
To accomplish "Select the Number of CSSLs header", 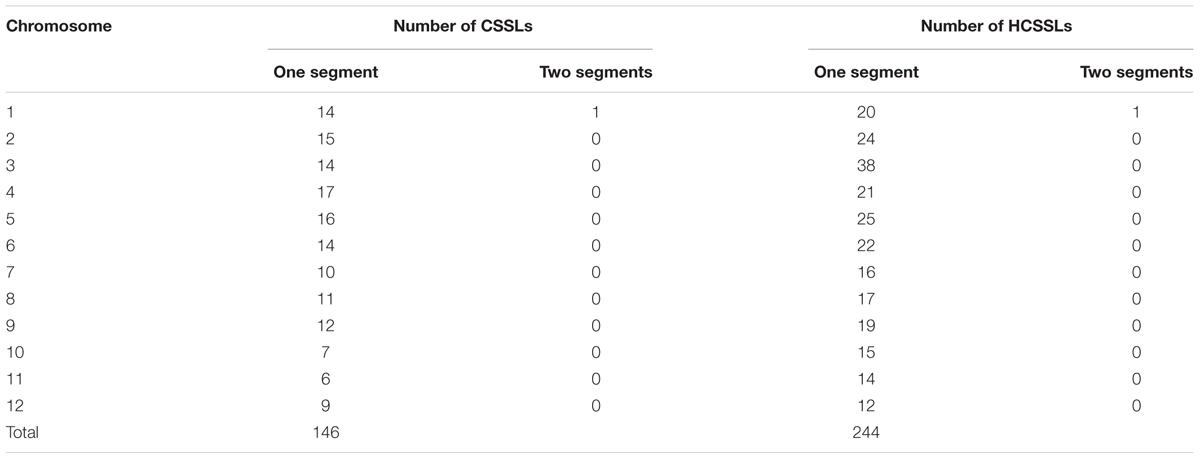I will 459,26.
